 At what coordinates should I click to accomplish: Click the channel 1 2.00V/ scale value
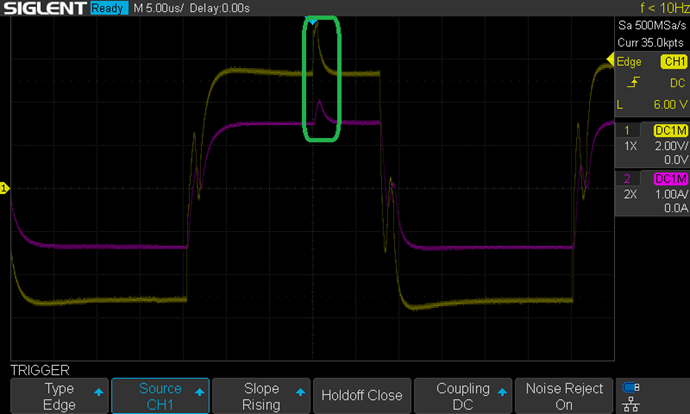[x=671, y=146]
